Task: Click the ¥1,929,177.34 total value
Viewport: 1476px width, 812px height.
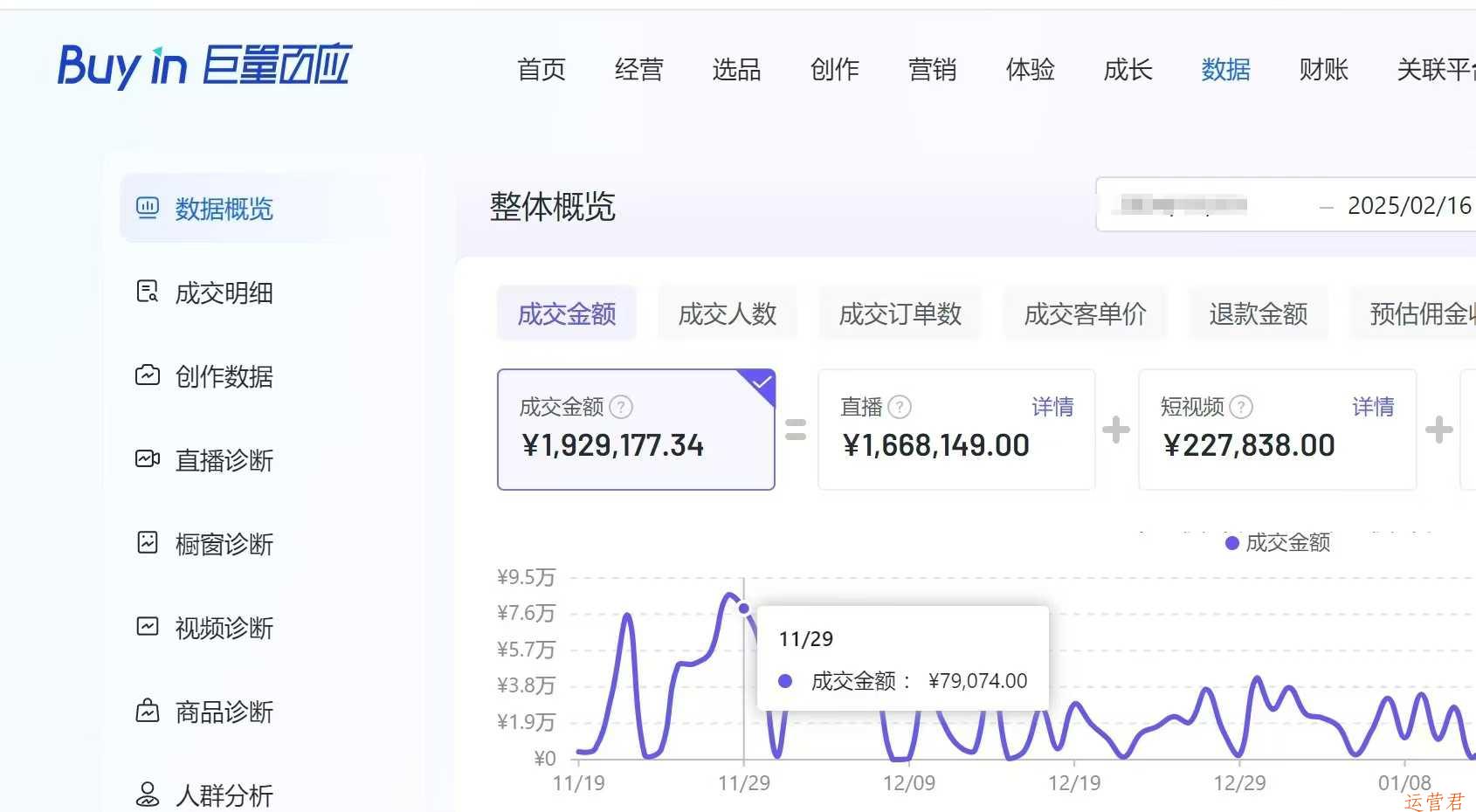Action: [613, 445]
